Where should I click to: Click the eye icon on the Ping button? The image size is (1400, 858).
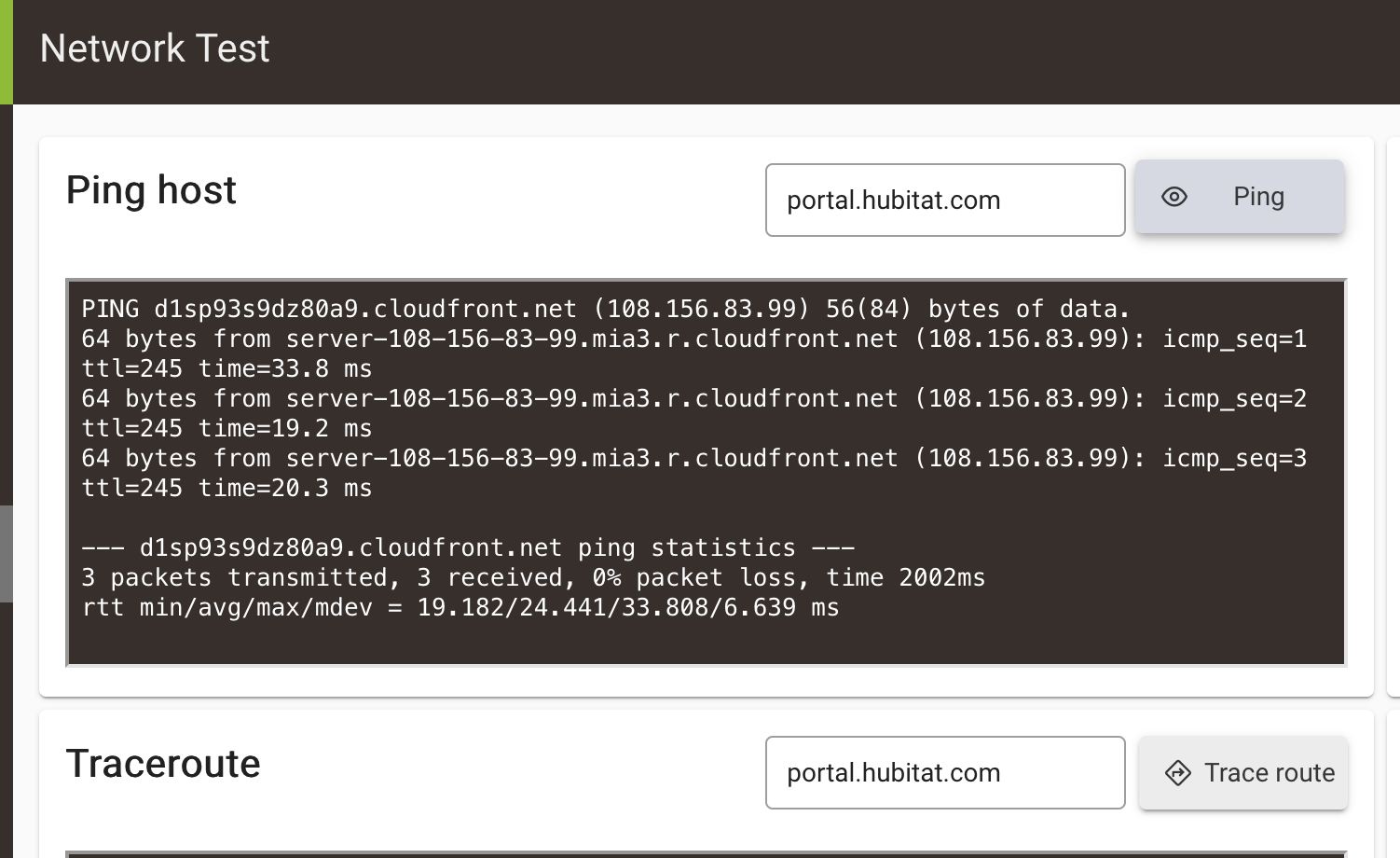(x=1174, y=197)
